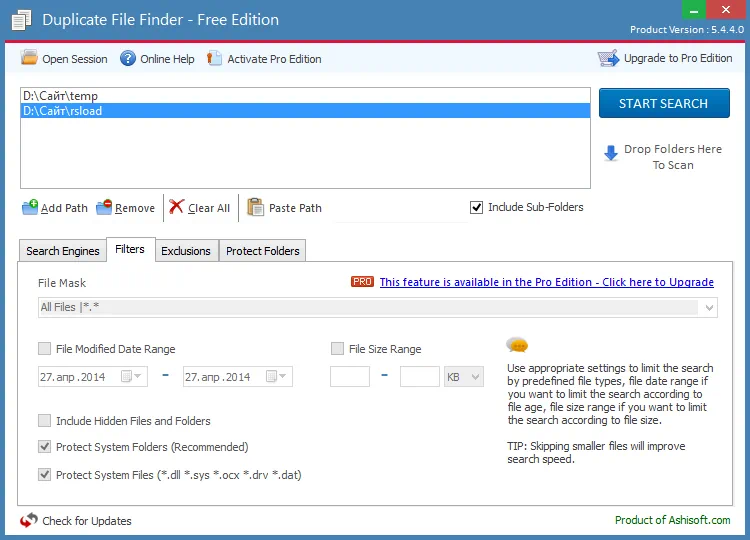Viewport: 750px width, 540px height.
Task: Click the Paste Path button label
Action: click(295, 208)
